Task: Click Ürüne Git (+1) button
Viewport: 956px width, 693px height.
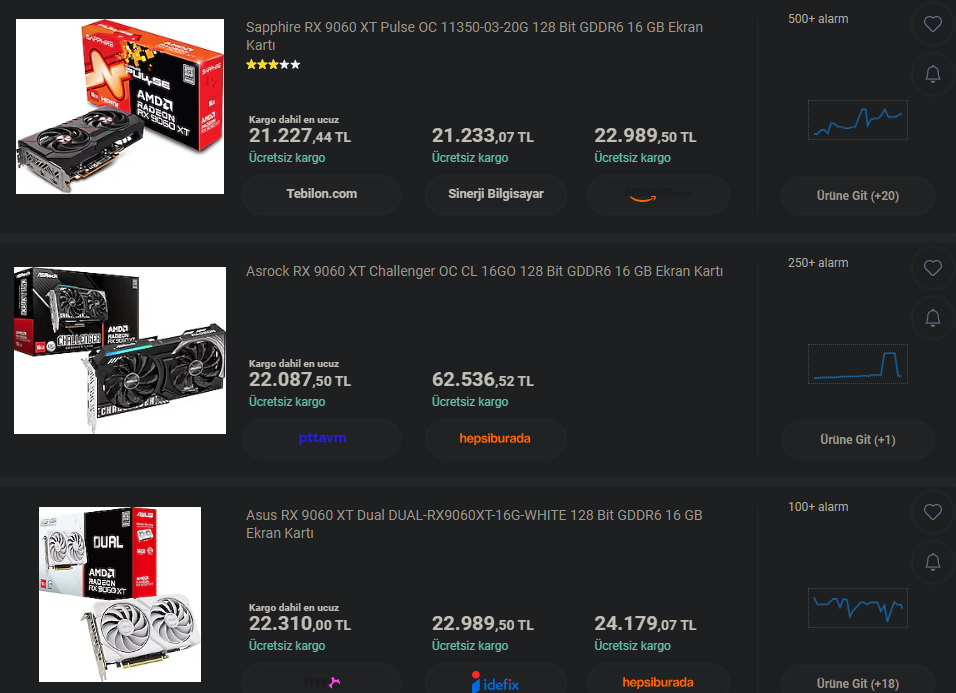Action: [x=857, y=439]
